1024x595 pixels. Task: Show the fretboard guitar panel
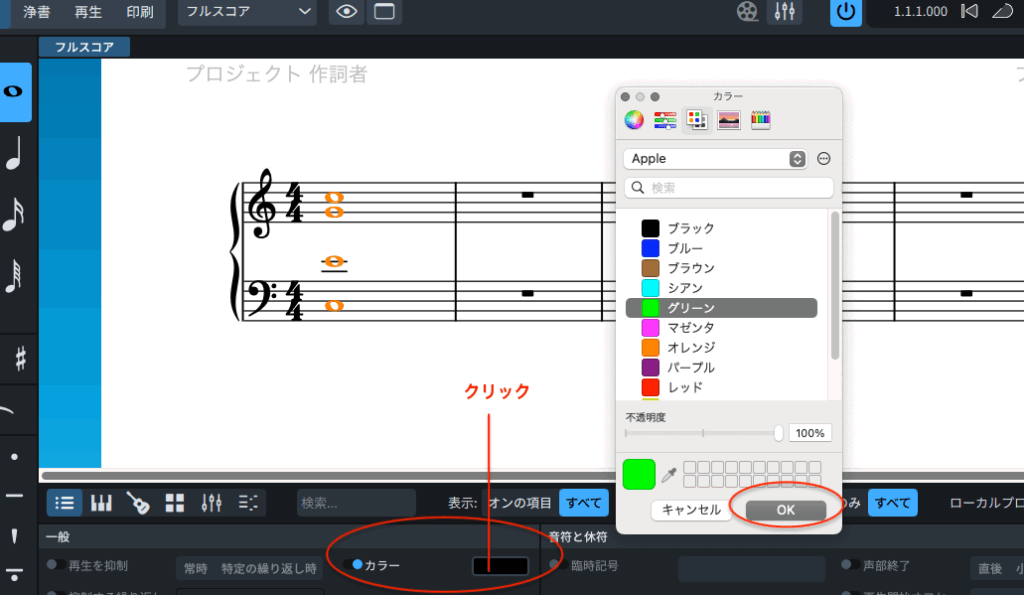tap(138, 503)
